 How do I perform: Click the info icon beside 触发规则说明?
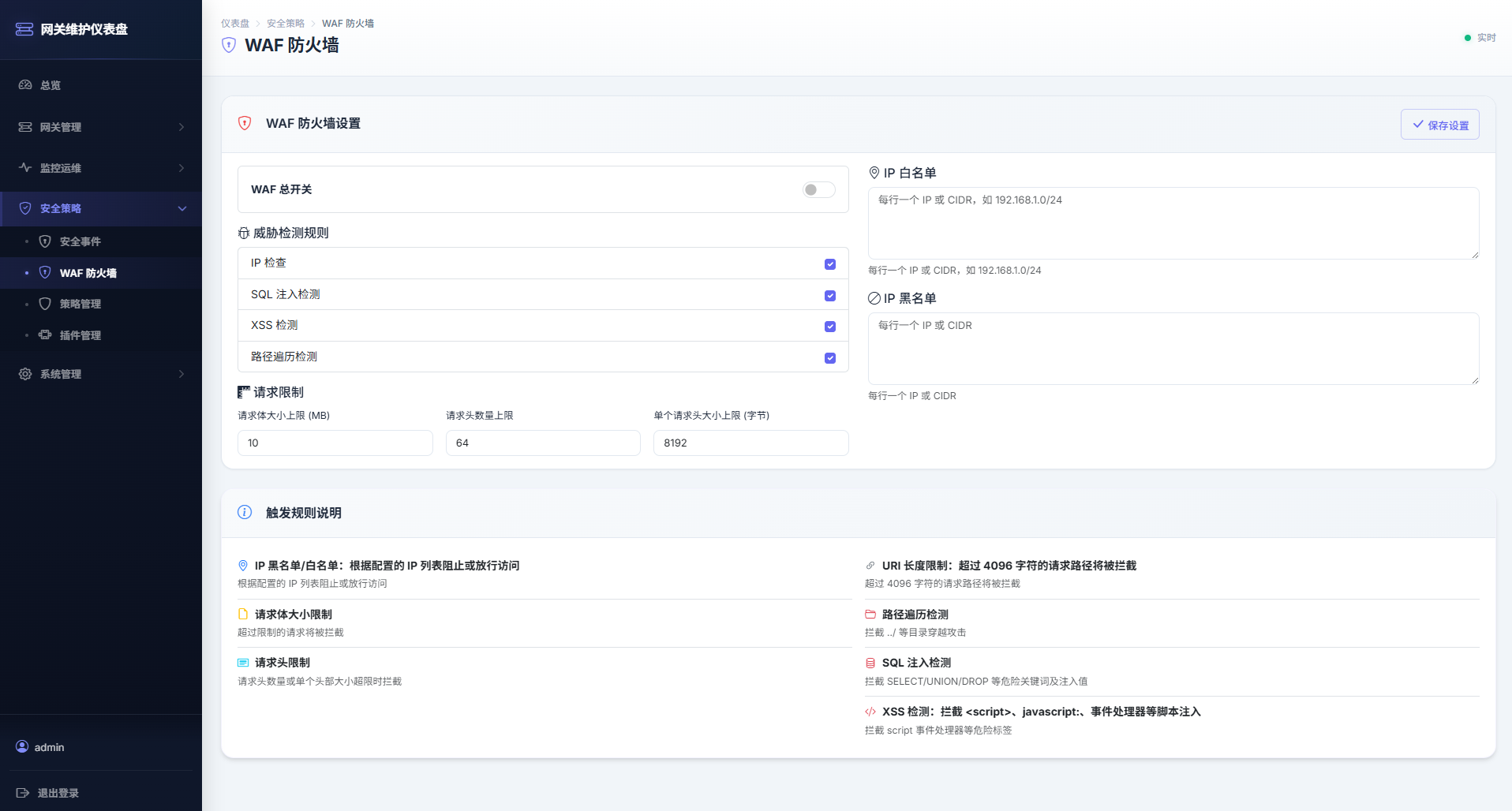[x=245, y=512]
